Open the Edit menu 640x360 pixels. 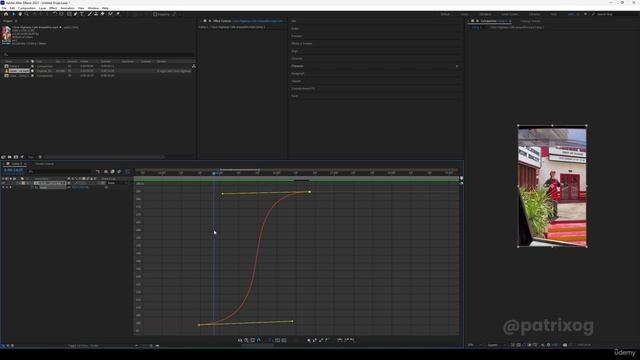click(x=12, y=8)
